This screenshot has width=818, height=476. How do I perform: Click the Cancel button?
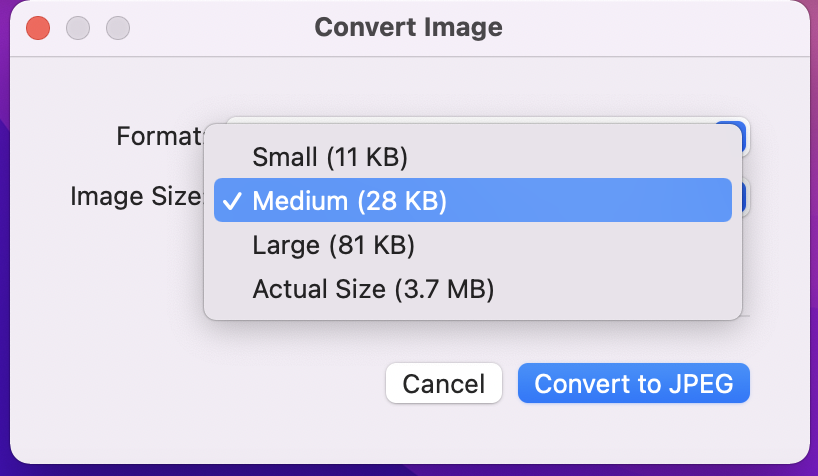tap(444, 384)
